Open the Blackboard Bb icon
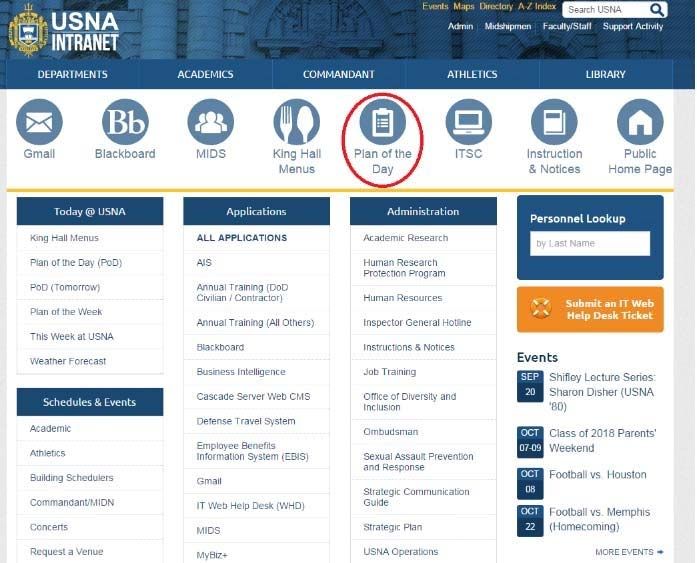The image size is (697, 563). click(x=125, y=122)
